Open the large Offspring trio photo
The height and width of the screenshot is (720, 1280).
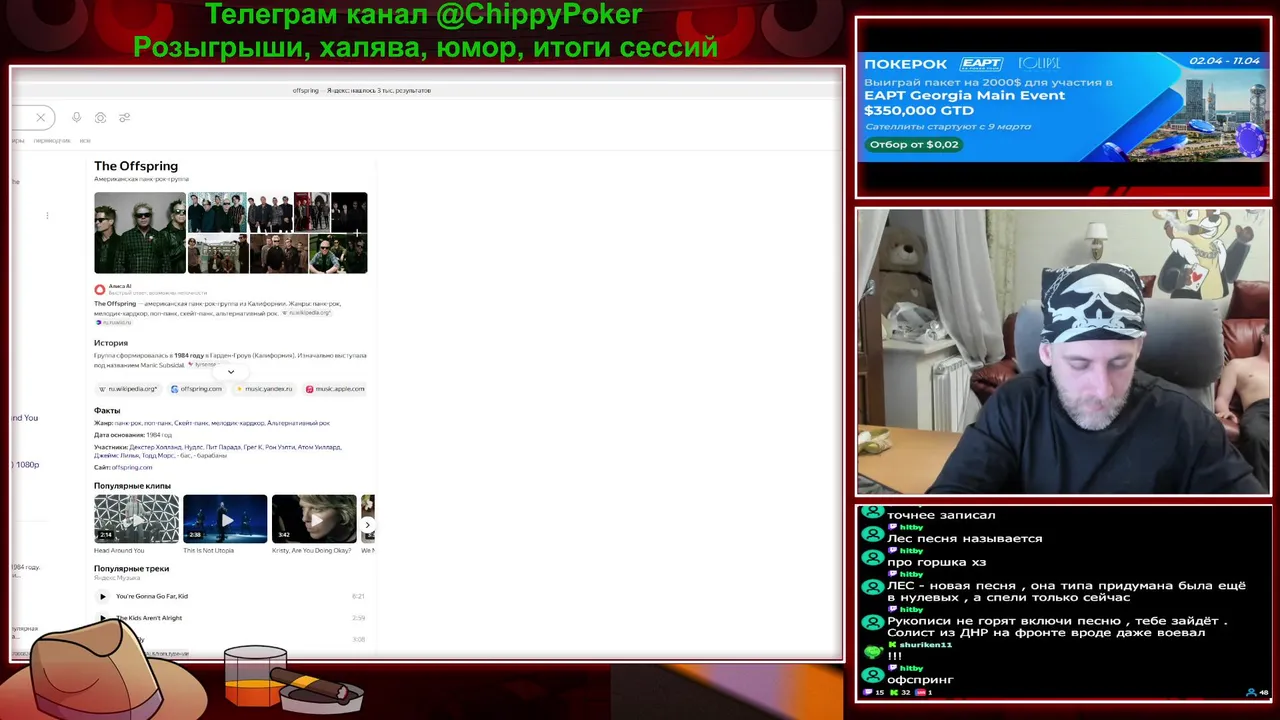[x=140, y=233]
